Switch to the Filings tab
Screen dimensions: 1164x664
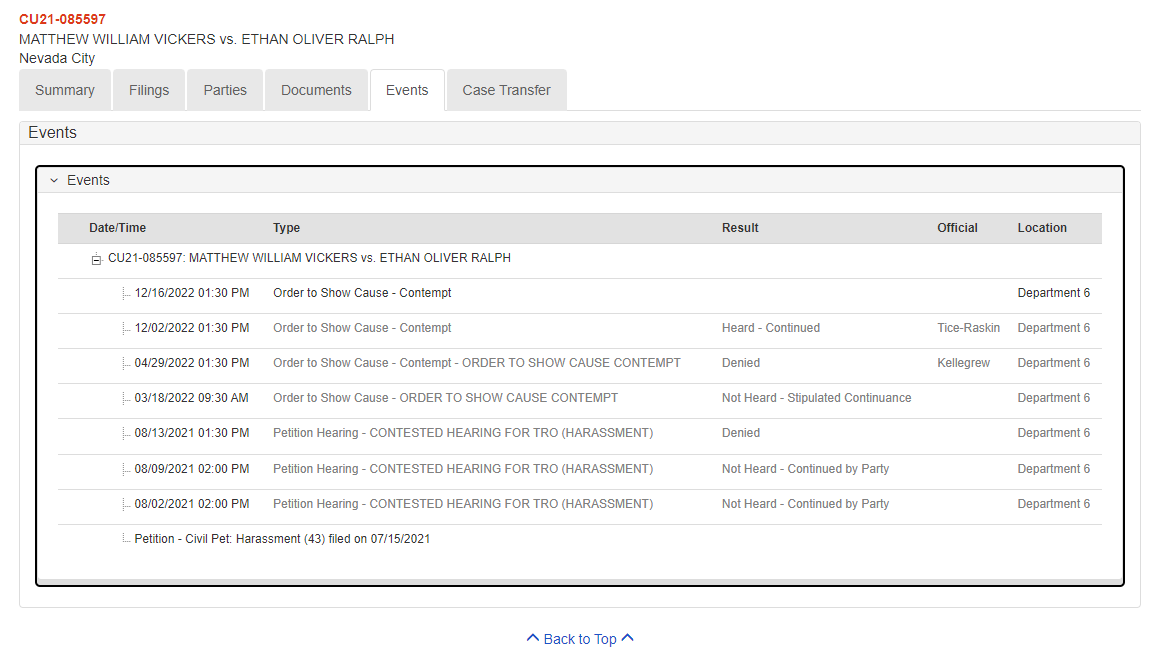coord(149,90)
